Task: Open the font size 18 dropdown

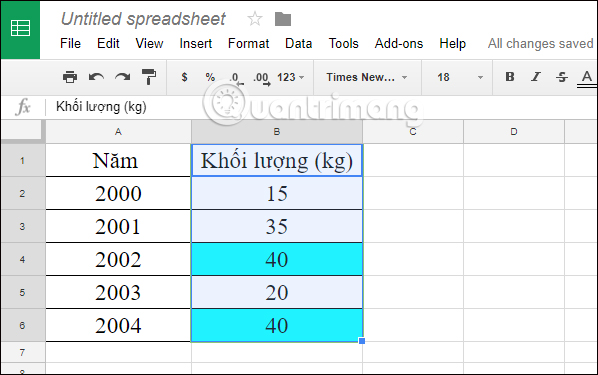Action: [460, 77]
